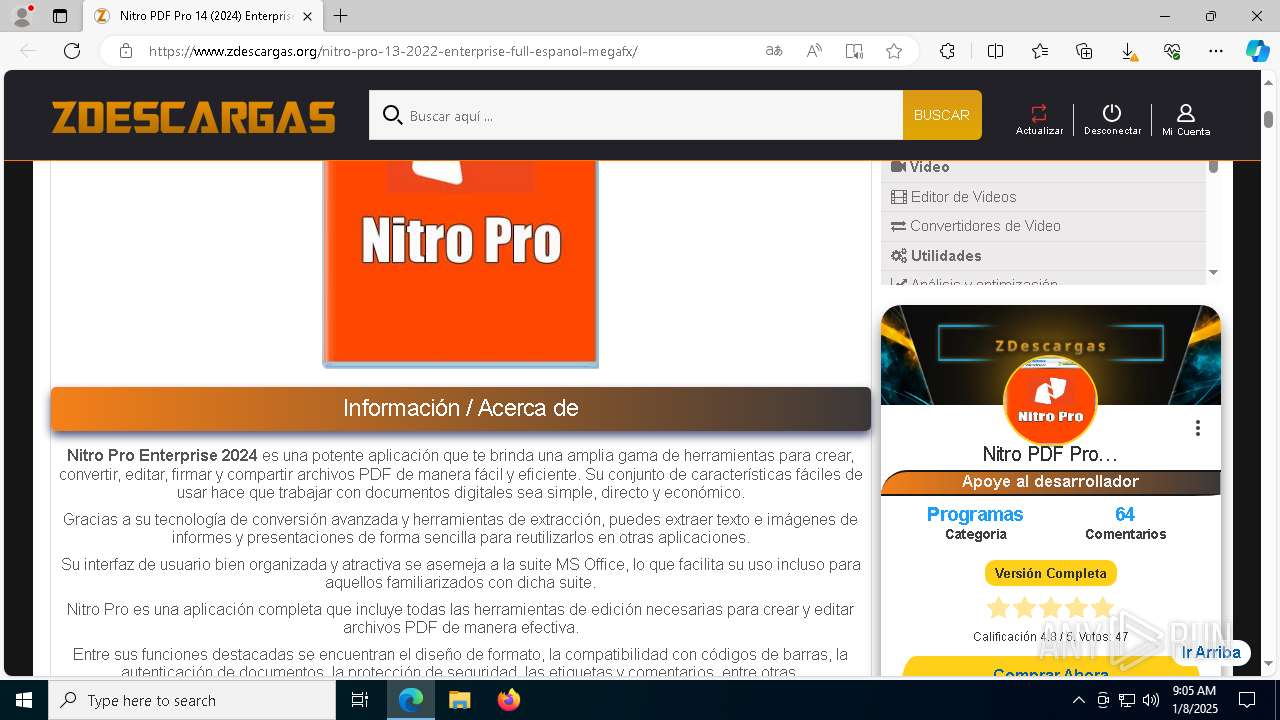Click Ir Arriba button

click(x=1211, y=652)
